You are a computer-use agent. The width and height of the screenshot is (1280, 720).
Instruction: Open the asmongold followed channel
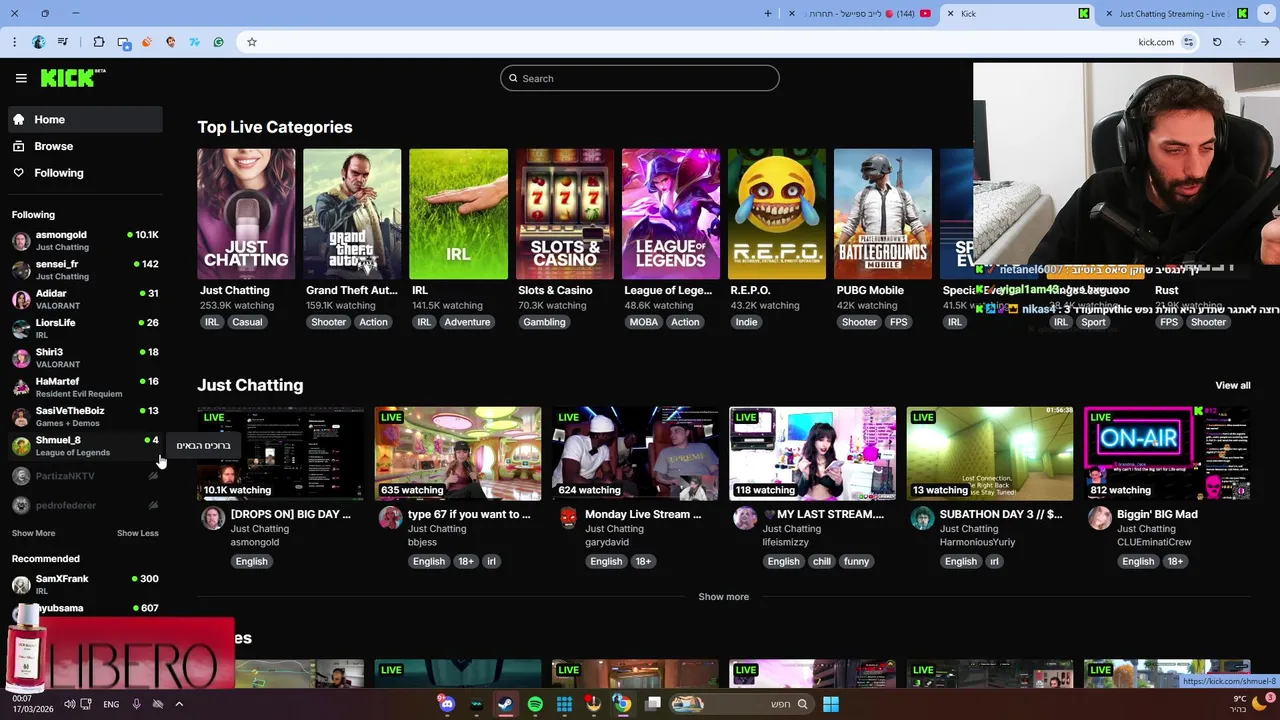click(85, 240)
